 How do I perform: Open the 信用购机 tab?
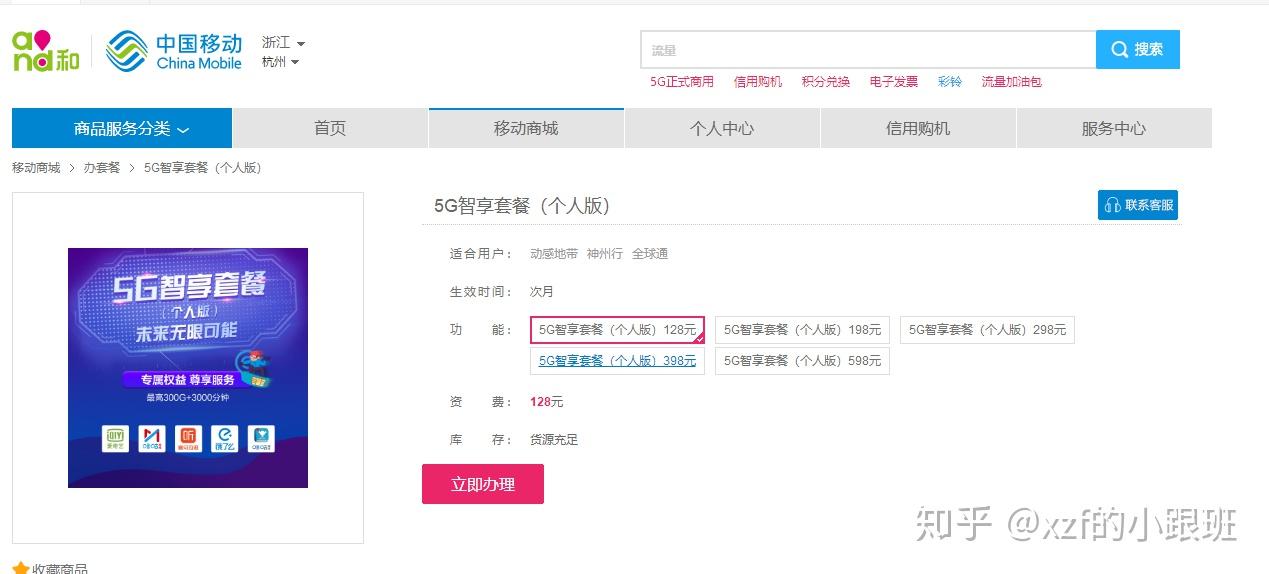pos(918,128)
